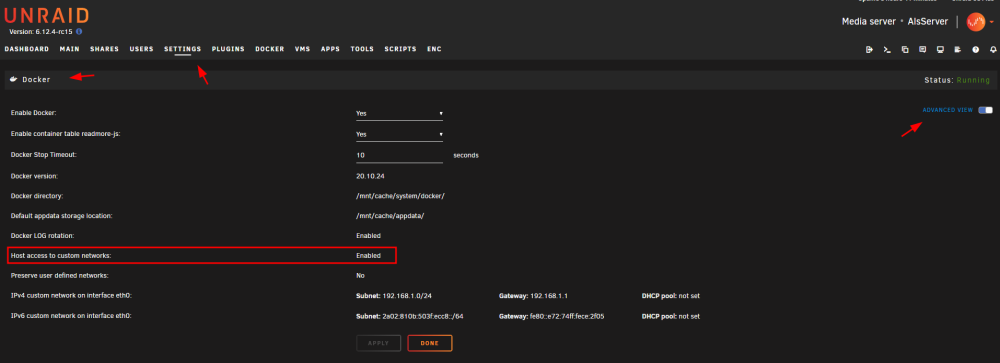Open the Apps menu
Image resolution: width=1000 pixels, height=363 pixels.
pyautogui.click(x=330, y=49)
